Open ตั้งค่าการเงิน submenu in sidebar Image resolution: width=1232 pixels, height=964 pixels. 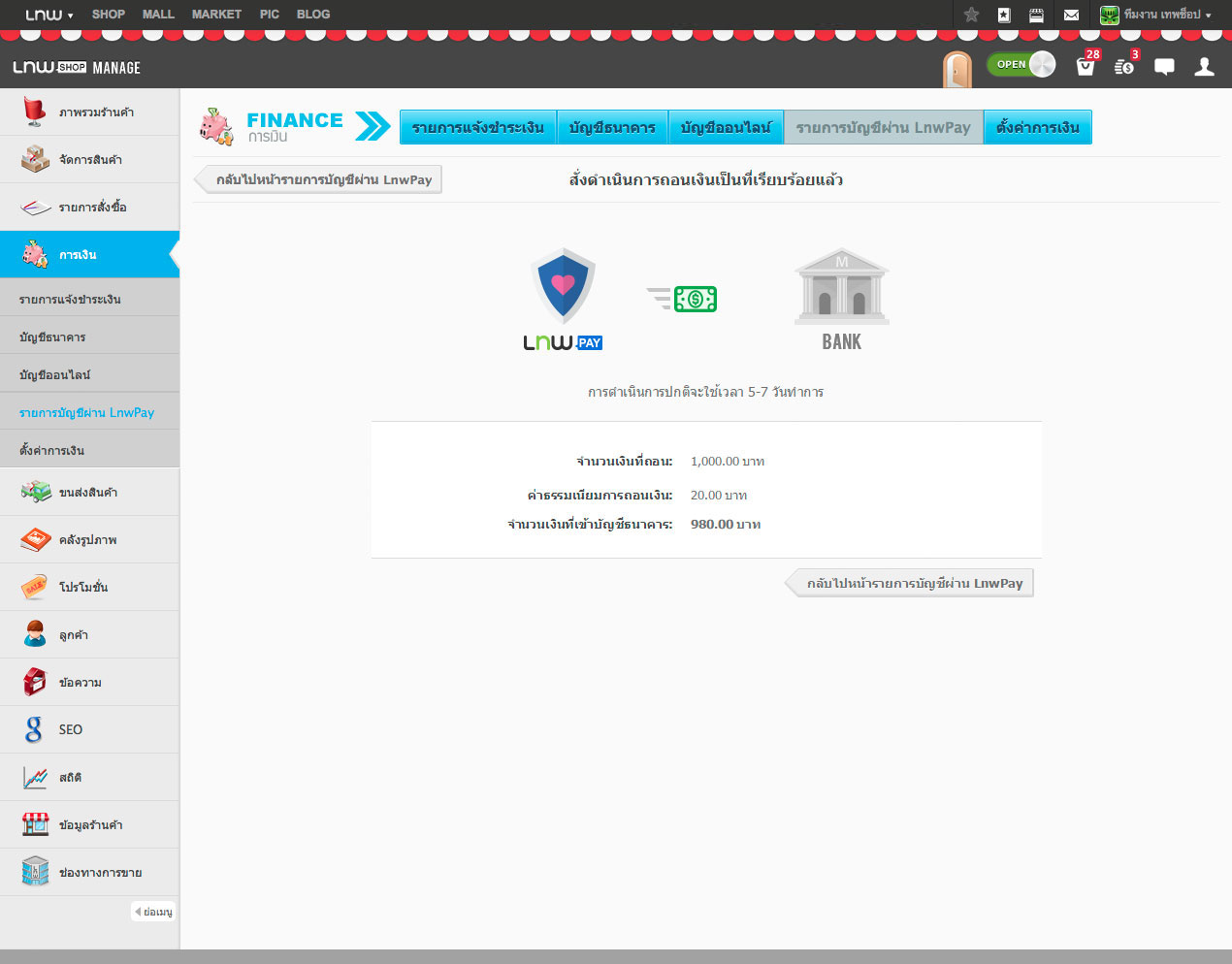point(89,451)
